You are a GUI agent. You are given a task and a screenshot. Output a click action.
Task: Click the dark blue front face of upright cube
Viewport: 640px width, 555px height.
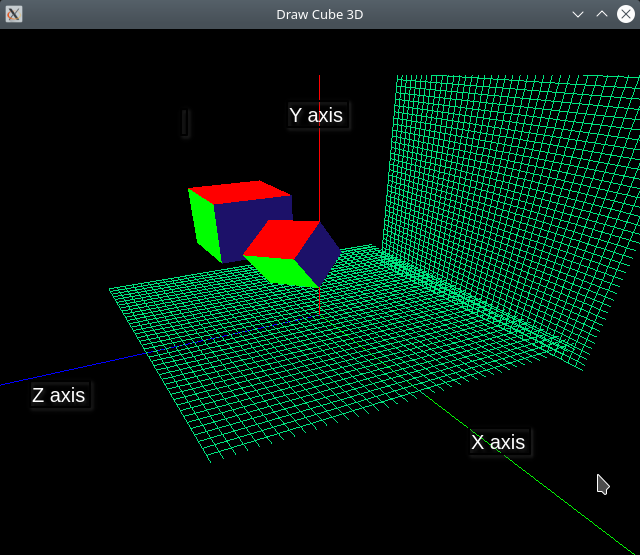pyautogui.click(x=245, y=231)
